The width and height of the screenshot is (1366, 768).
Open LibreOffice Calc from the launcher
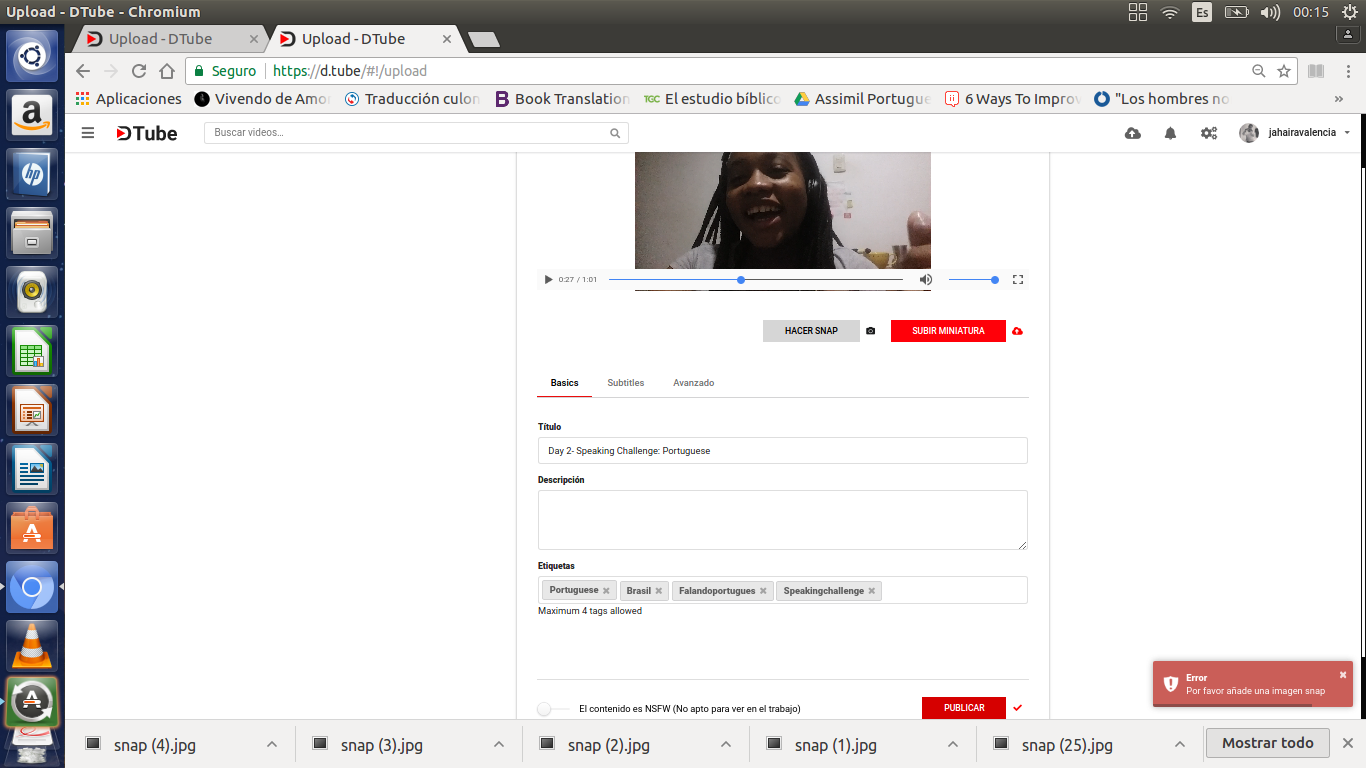click(32, 351)
